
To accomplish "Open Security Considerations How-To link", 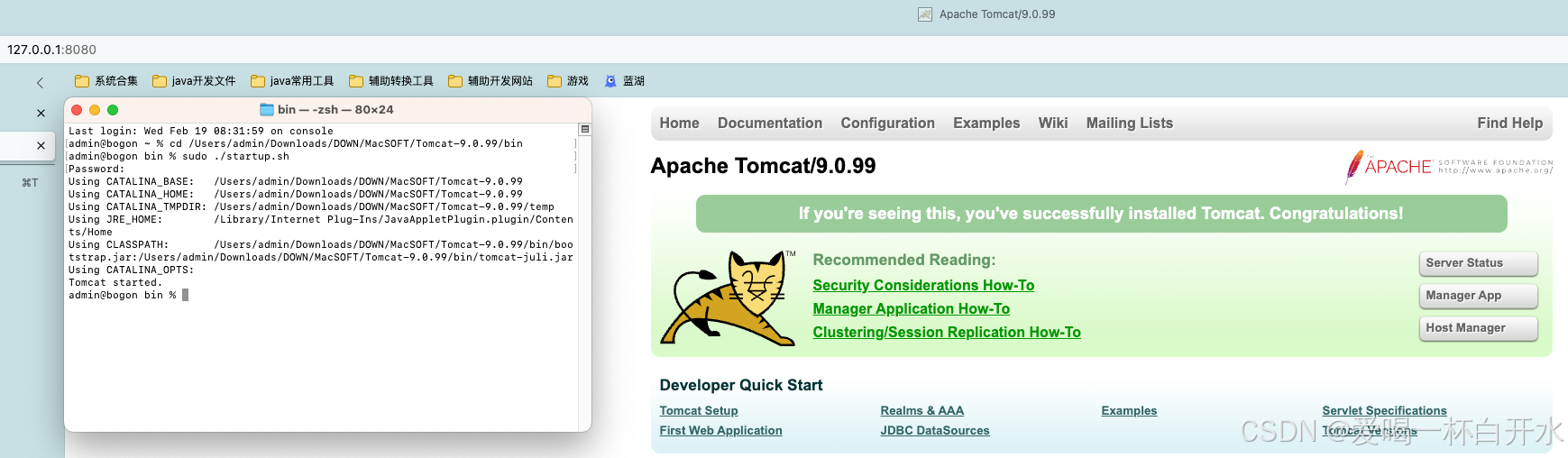I will pyautogui.click(x=923, y=286).
